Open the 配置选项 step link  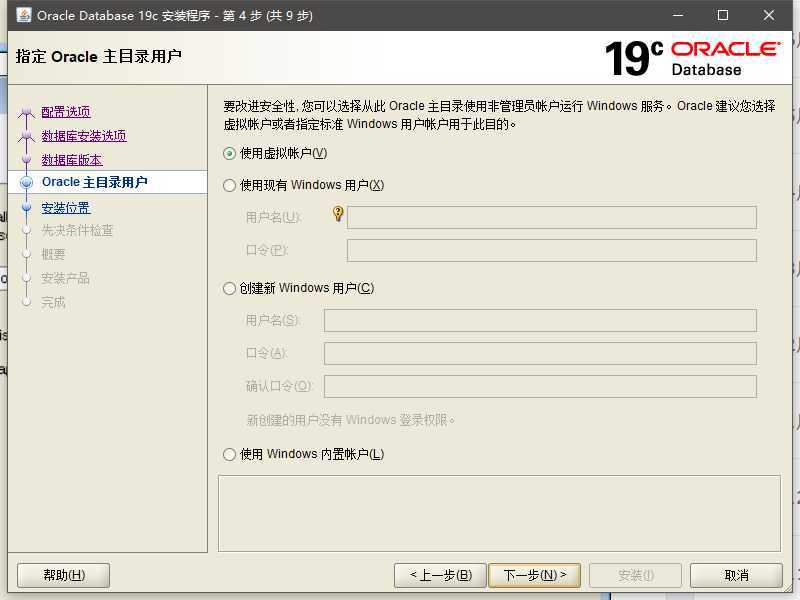click(x=66, y=112)
